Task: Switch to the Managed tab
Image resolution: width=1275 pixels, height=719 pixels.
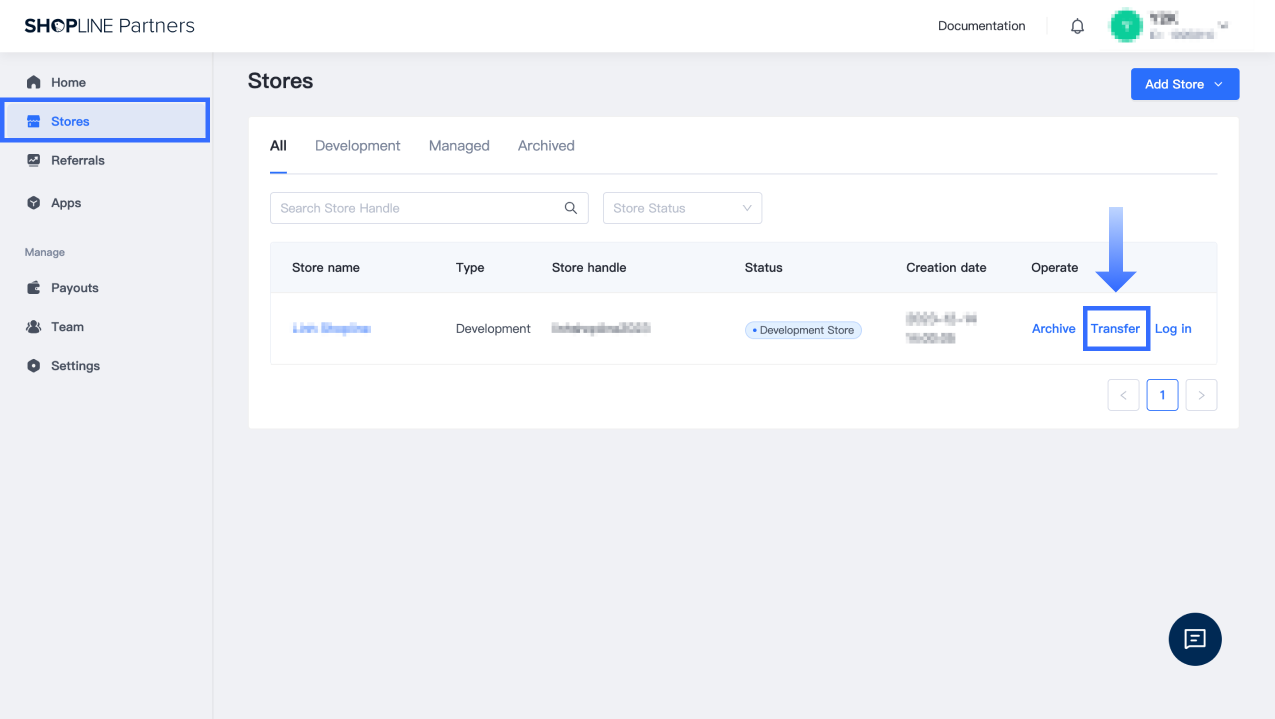Action: coord(459,146)
